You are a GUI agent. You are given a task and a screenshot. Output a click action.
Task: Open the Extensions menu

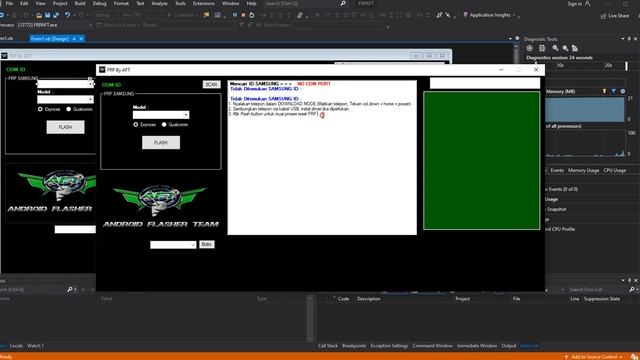click(x=204, y=3)
